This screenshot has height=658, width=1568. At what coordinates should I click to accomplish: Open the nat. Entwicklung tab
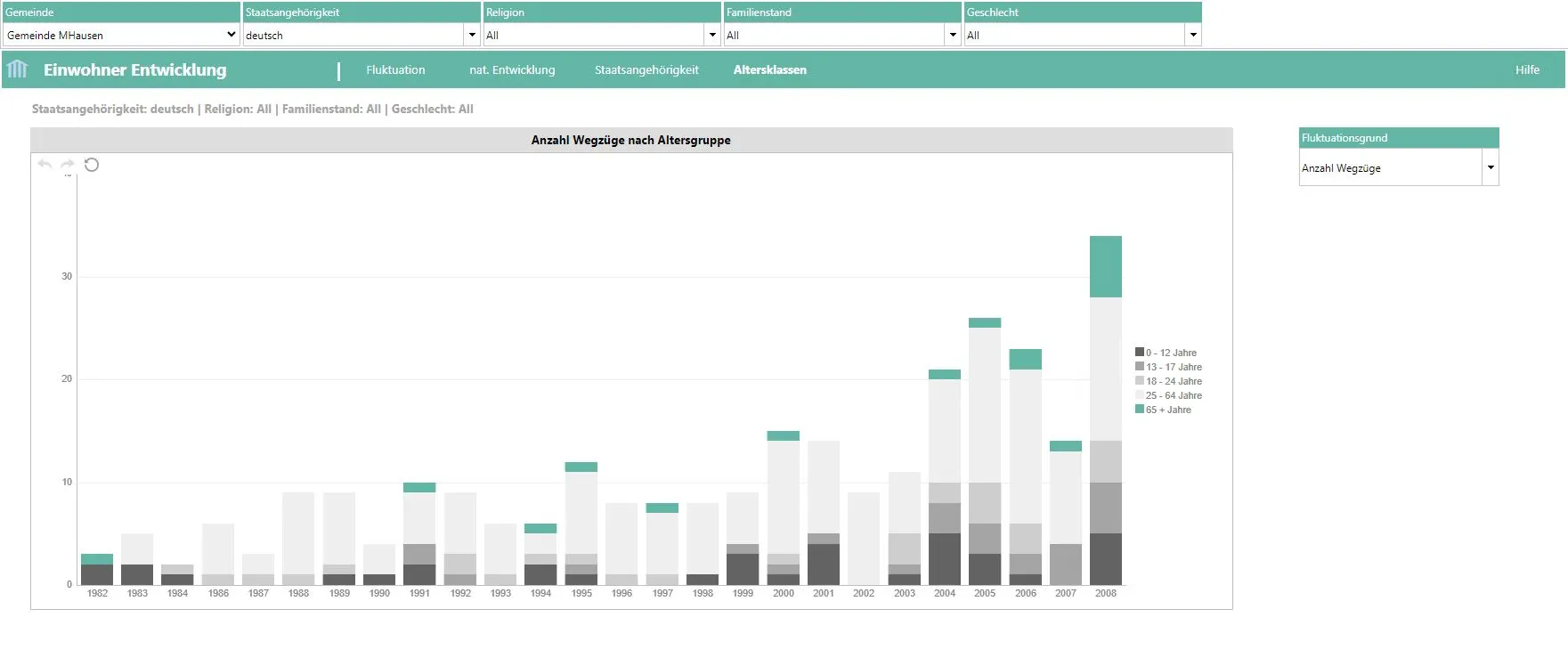(512, 70)
